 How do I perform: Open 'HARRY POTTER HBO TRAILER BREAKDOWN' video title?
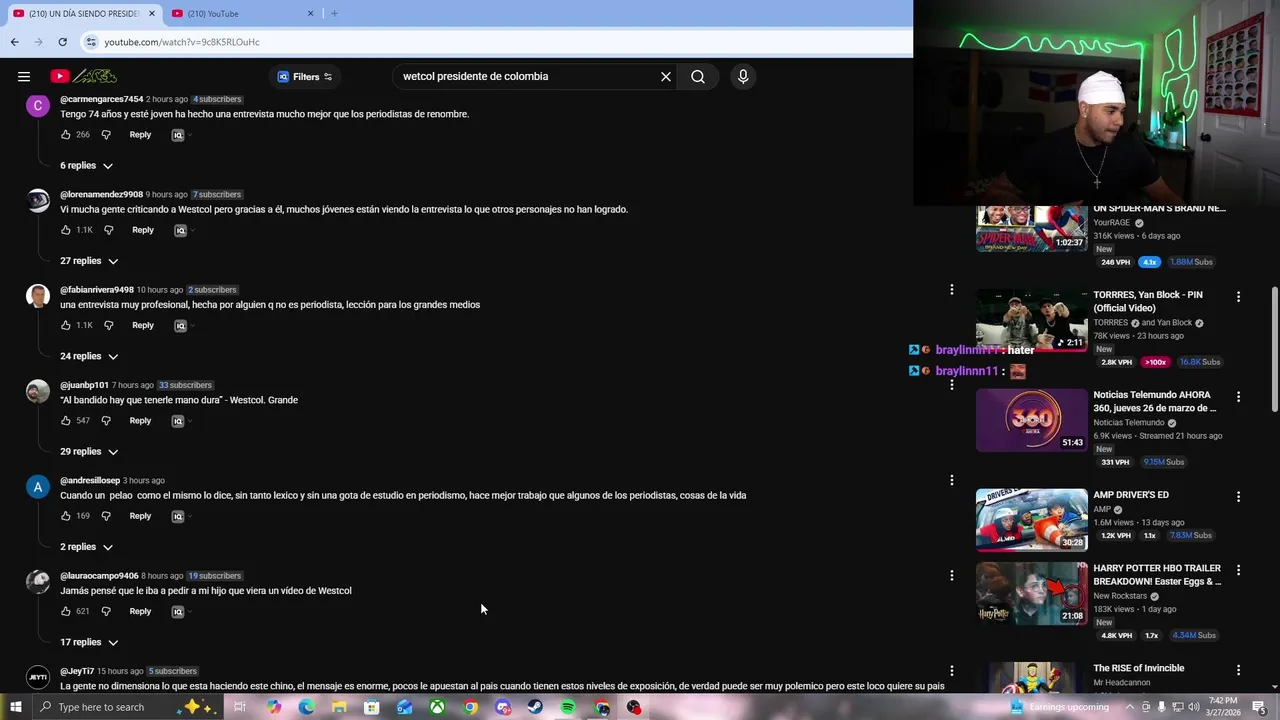1157,575
